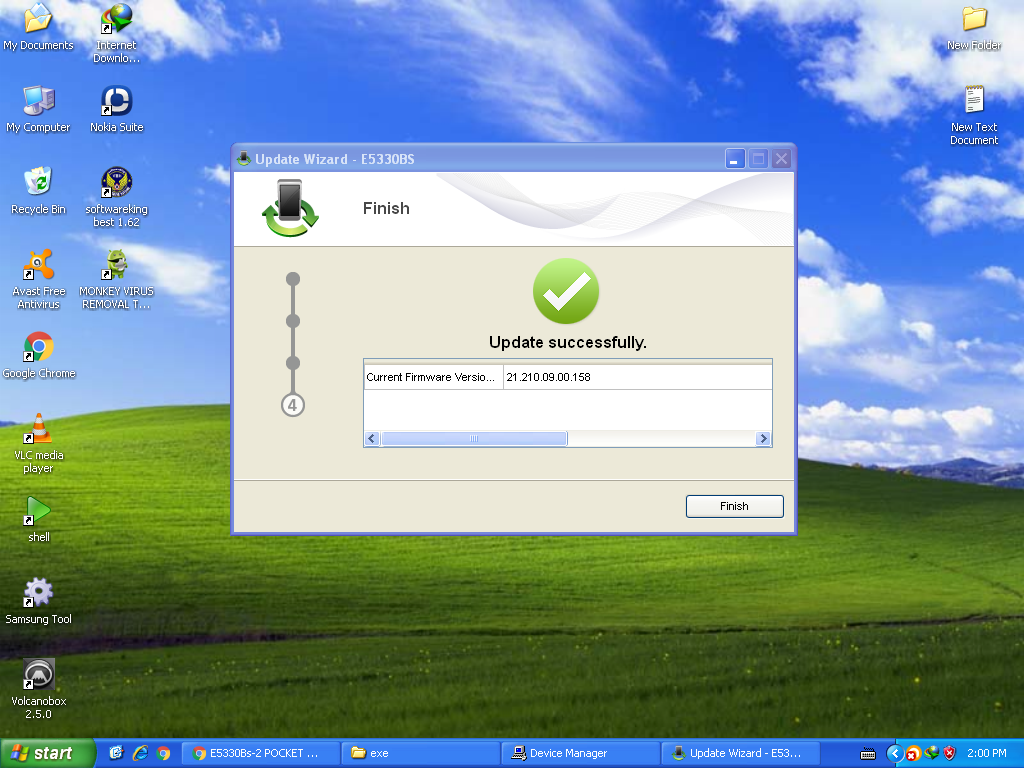Switch to the exe folder taskbar item
The height and width of the screenshot is (768, 1024).
click(x=420, y=753)
